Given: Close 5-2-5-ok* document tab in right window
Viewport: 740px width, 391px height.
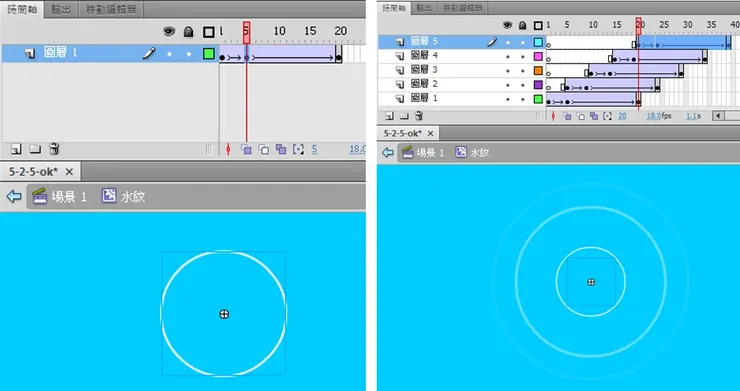Looking at the screenshot, I should [x=430, y=134].
